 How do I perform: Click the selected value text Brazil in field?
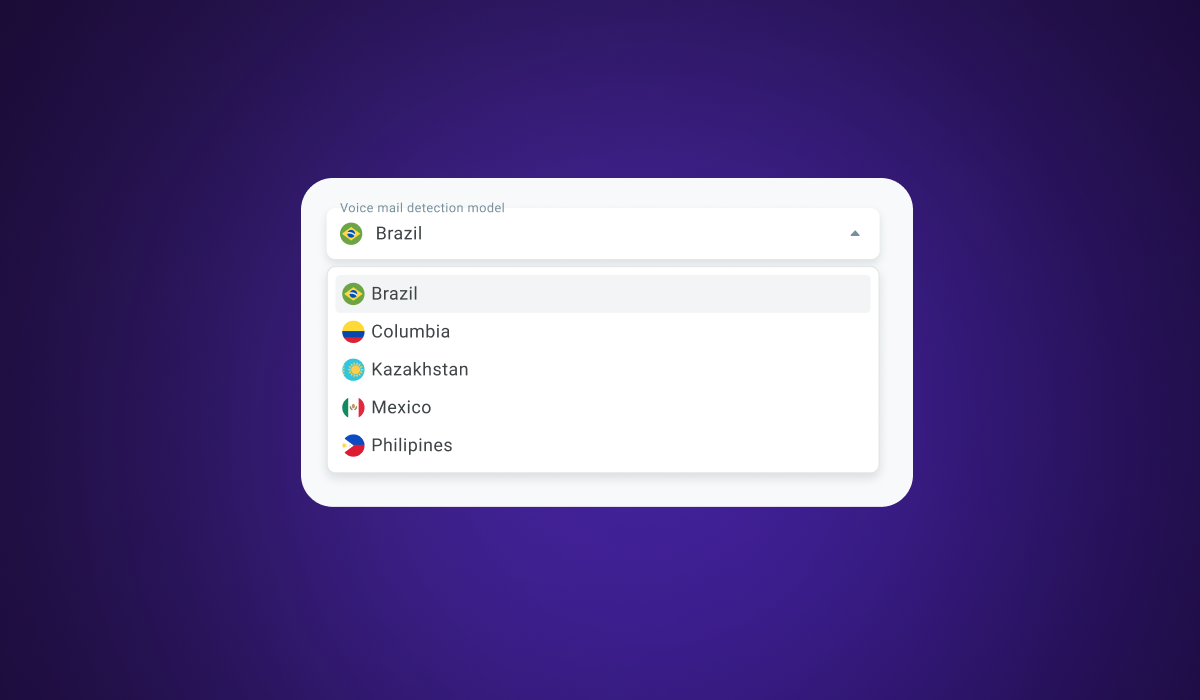399,234
